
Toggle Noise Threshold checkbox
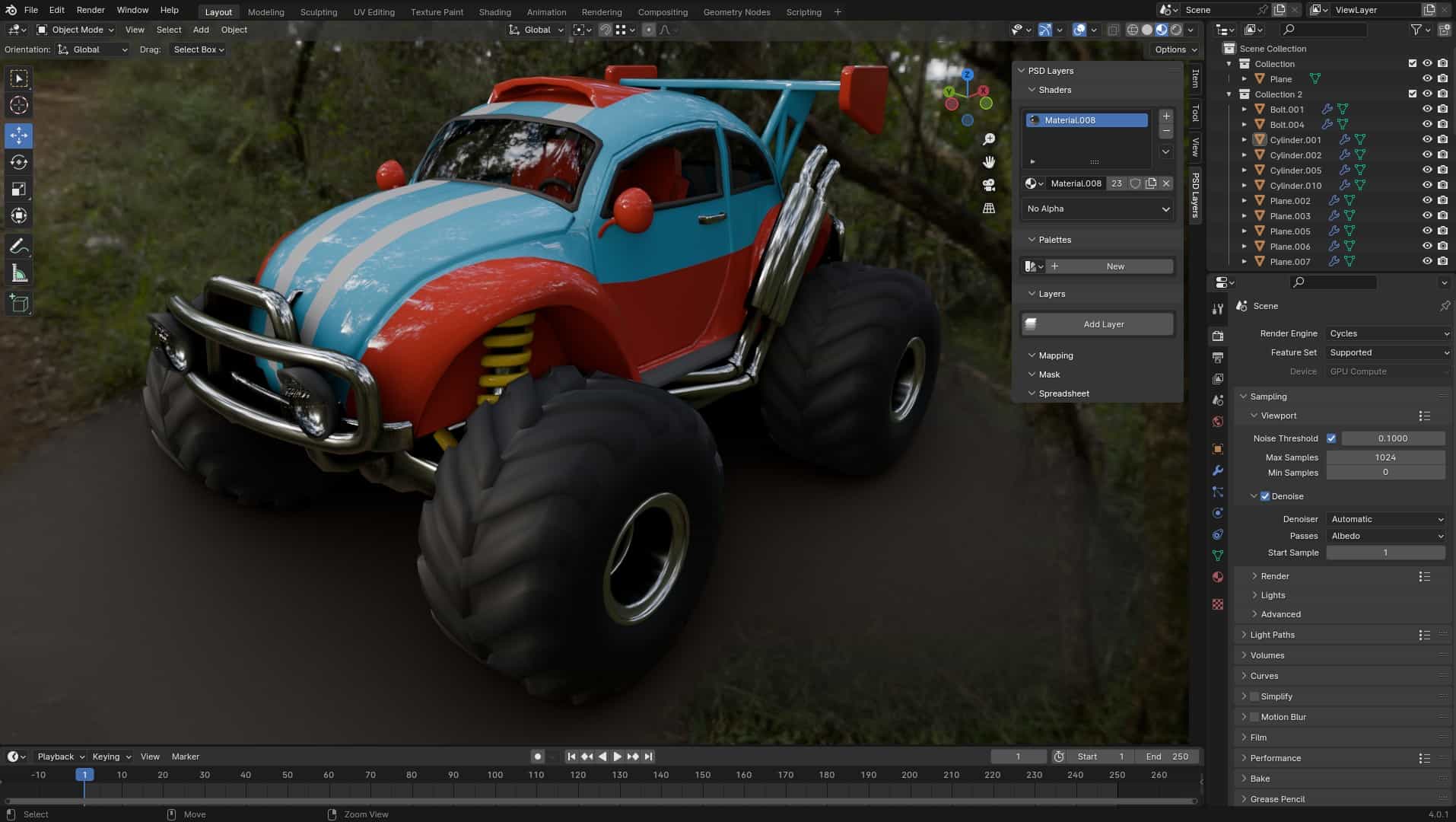tap(1331, 438)
